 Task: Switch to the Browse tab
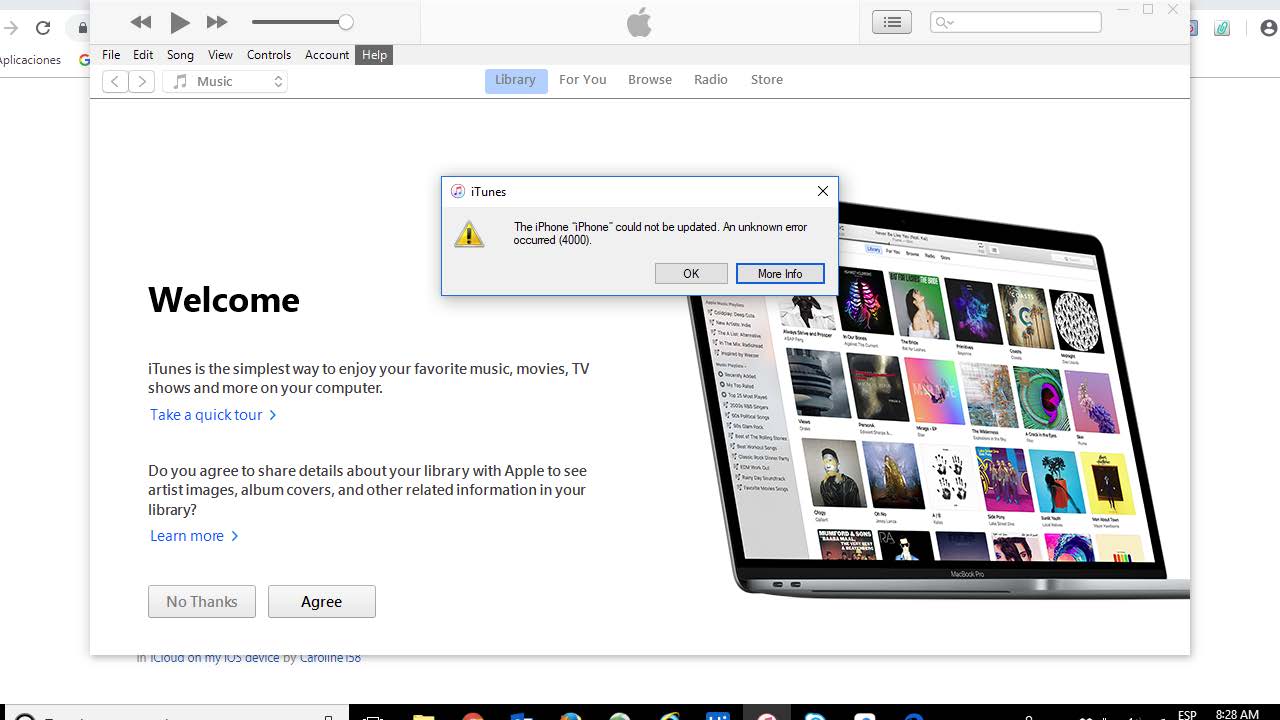[x=650, y=80]
